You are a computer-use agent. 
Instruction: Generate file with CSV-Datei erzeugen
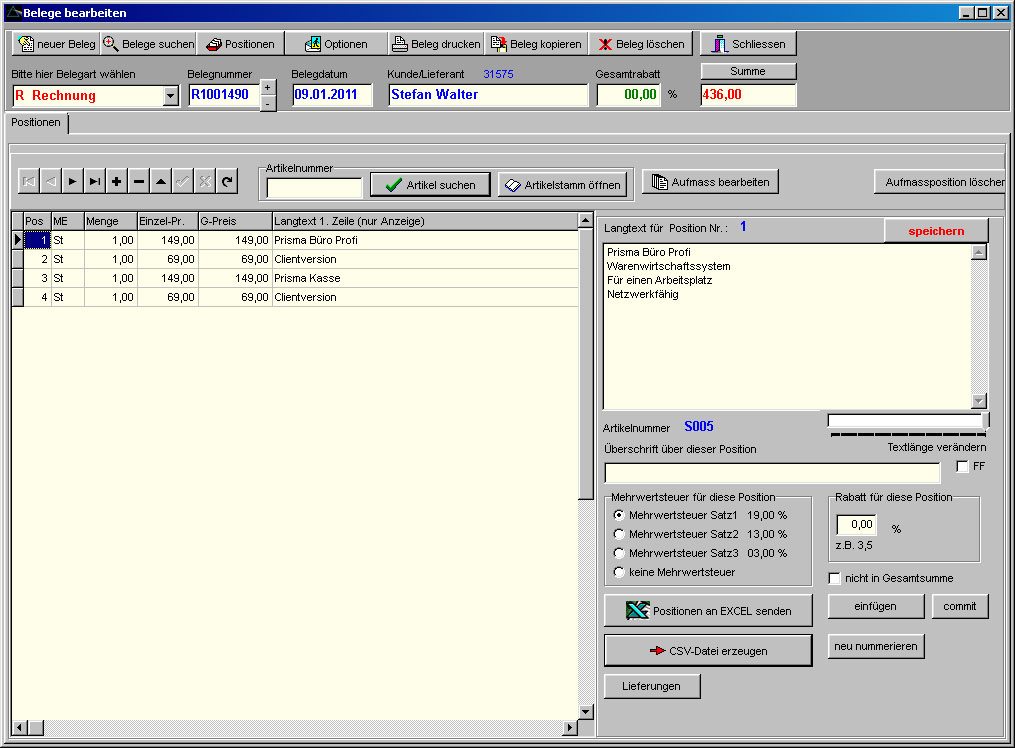coord(708,650)
